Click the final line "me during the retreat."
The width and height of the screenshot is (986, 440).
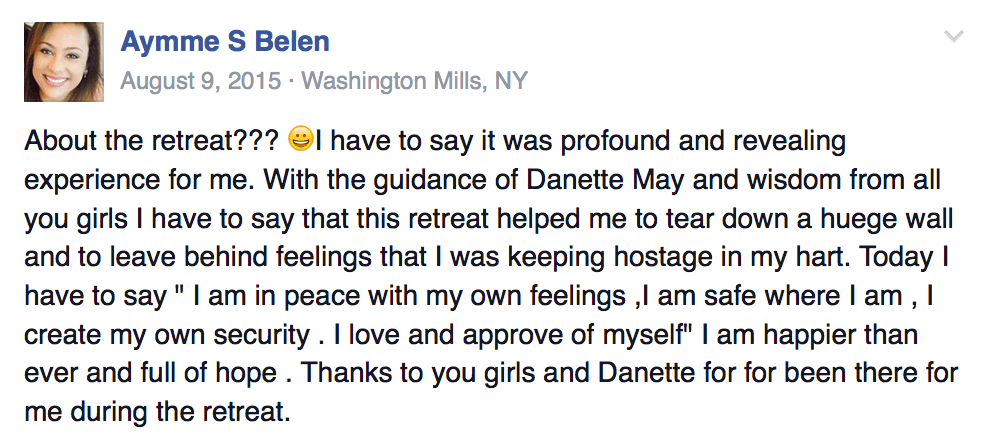point(159,412)
